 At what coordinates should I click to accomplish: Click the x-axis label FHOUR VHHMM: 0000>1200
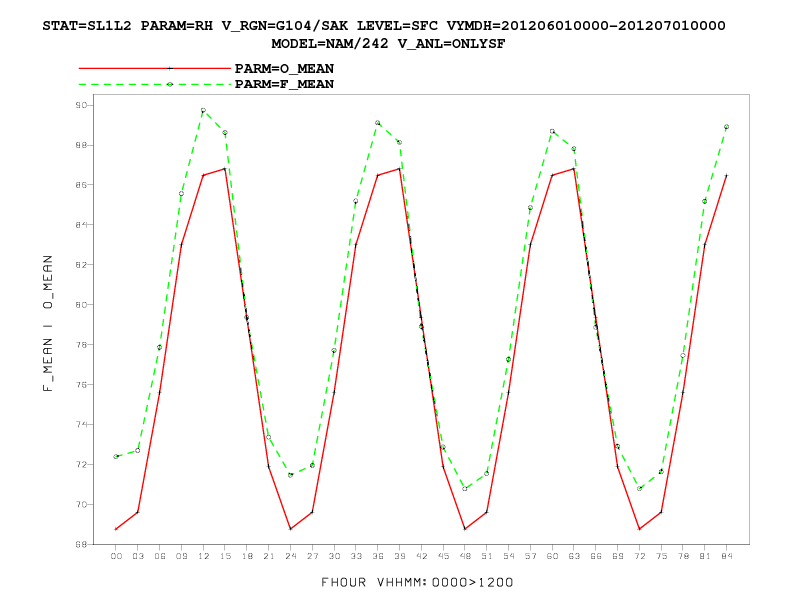(x=417, y=583)
